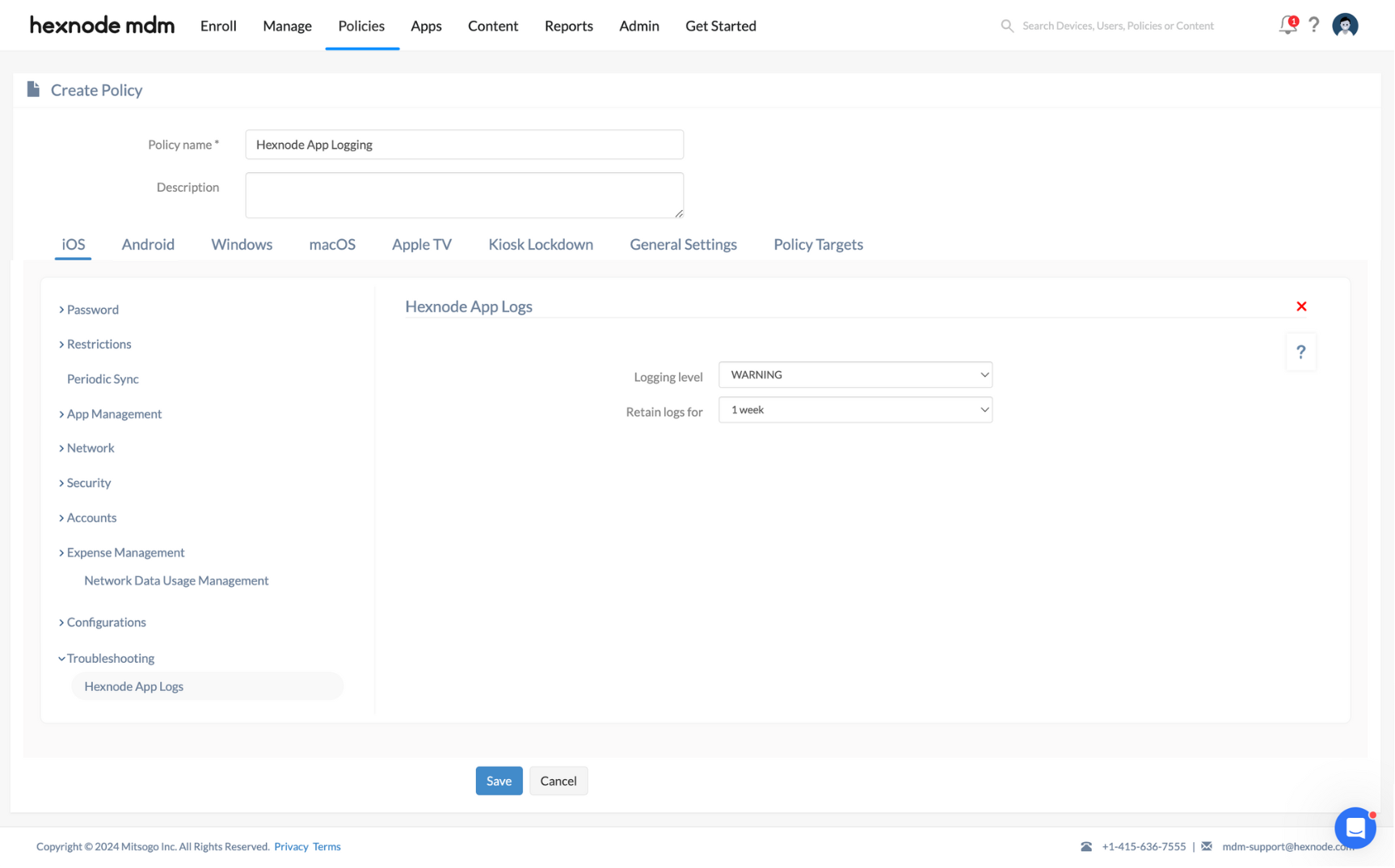Image resolution: width=1395 pixels, height=868 pixels.
Task: Click the Create Policy heading
Action: click(96, 90)
